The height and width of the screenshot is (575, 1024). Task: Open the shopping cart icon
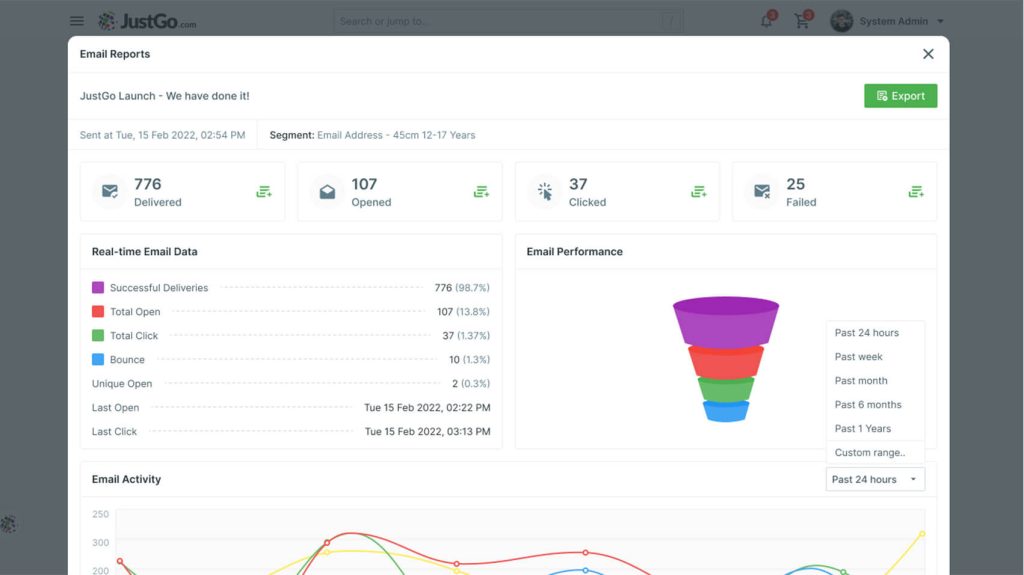click(x=802, y=21)
